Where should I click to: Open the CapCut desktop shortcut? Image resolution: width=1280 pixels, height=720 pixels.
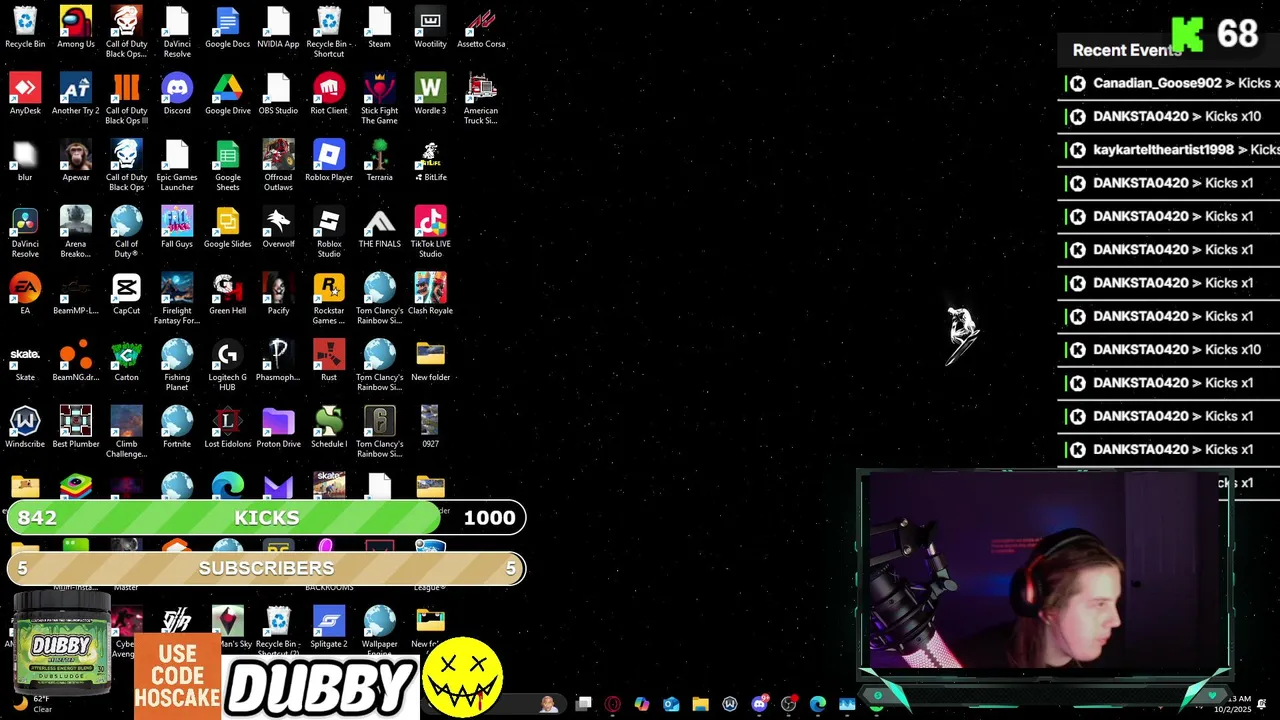126,294
